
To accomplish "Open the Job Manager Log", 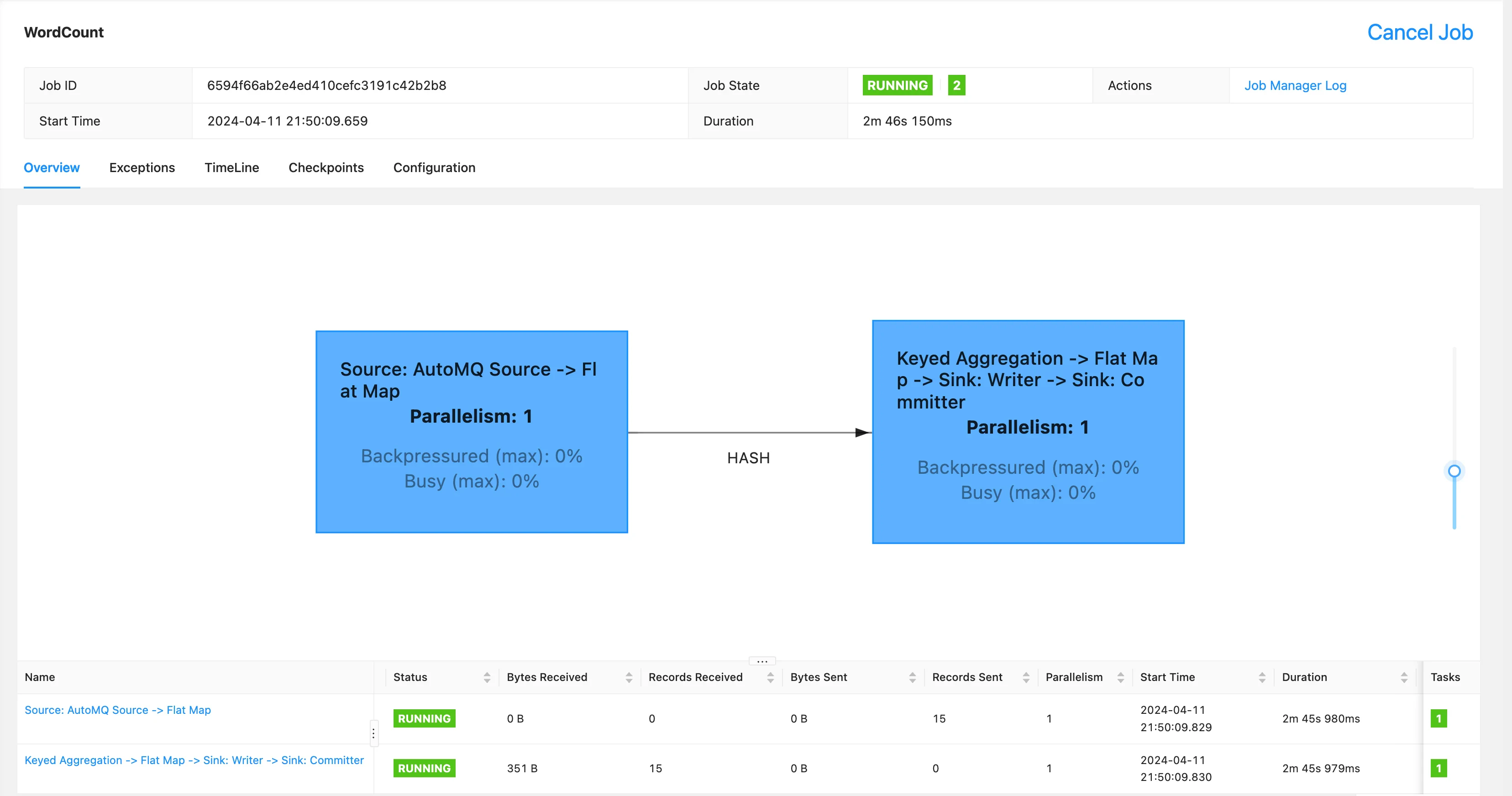I will pos(1295,86).
